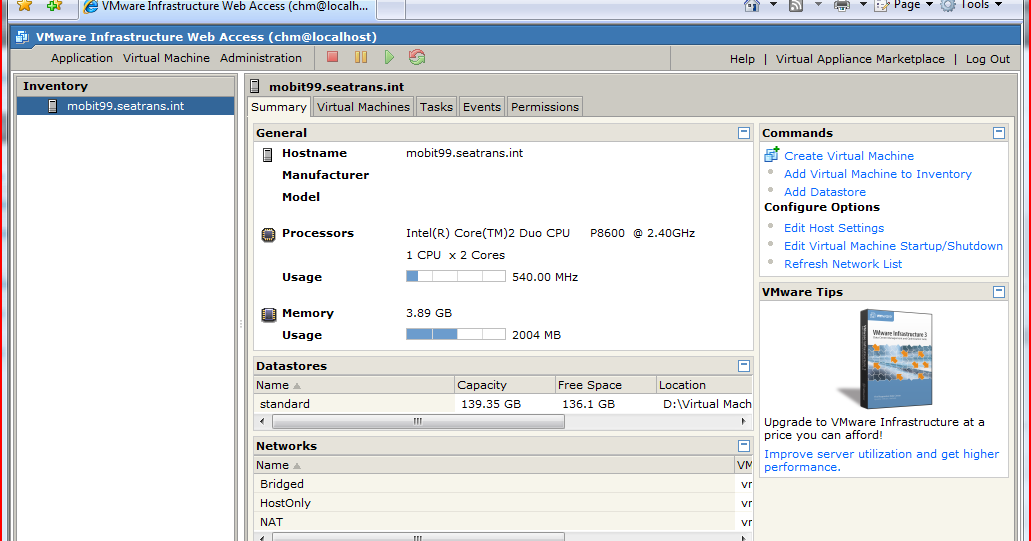Select mobit99.seatrans.int in the Inventory tree

[x=126, y=106]
